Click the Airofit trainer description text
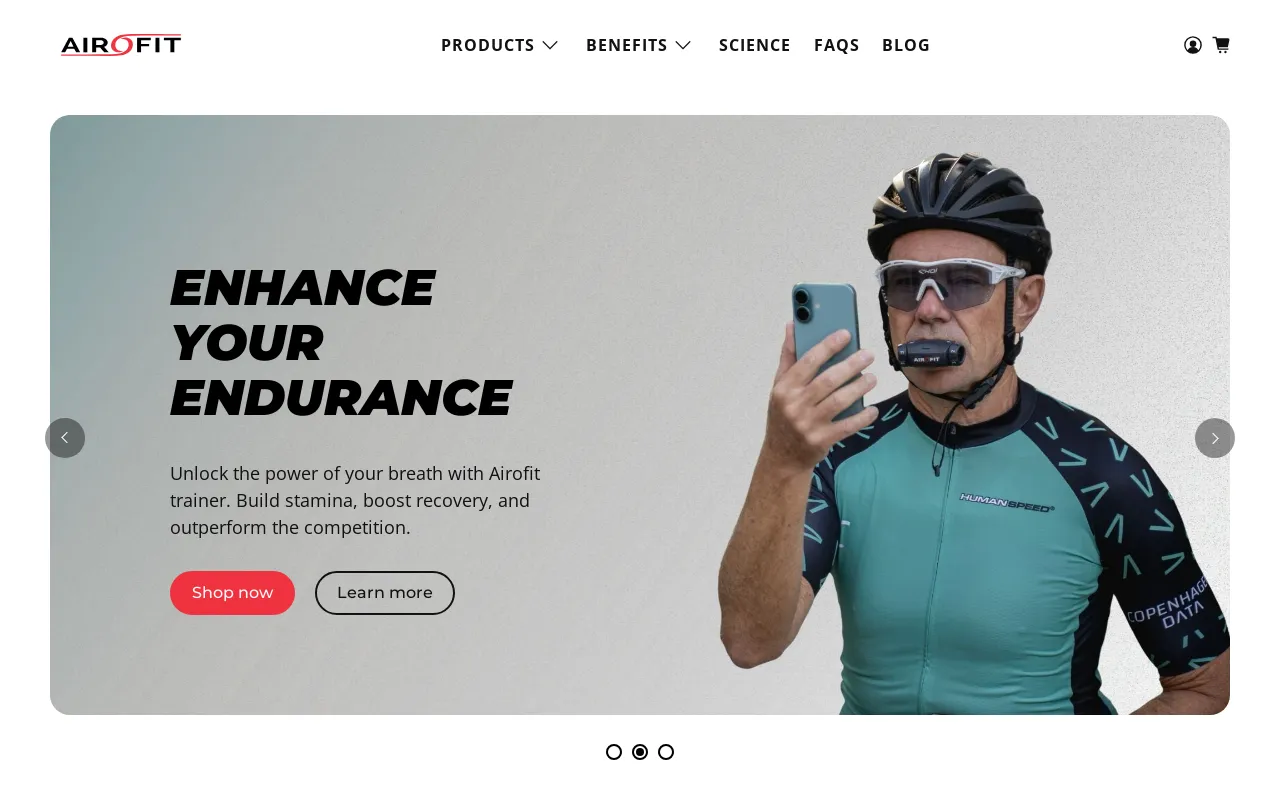1280x800 pixels. coord(355,500)
